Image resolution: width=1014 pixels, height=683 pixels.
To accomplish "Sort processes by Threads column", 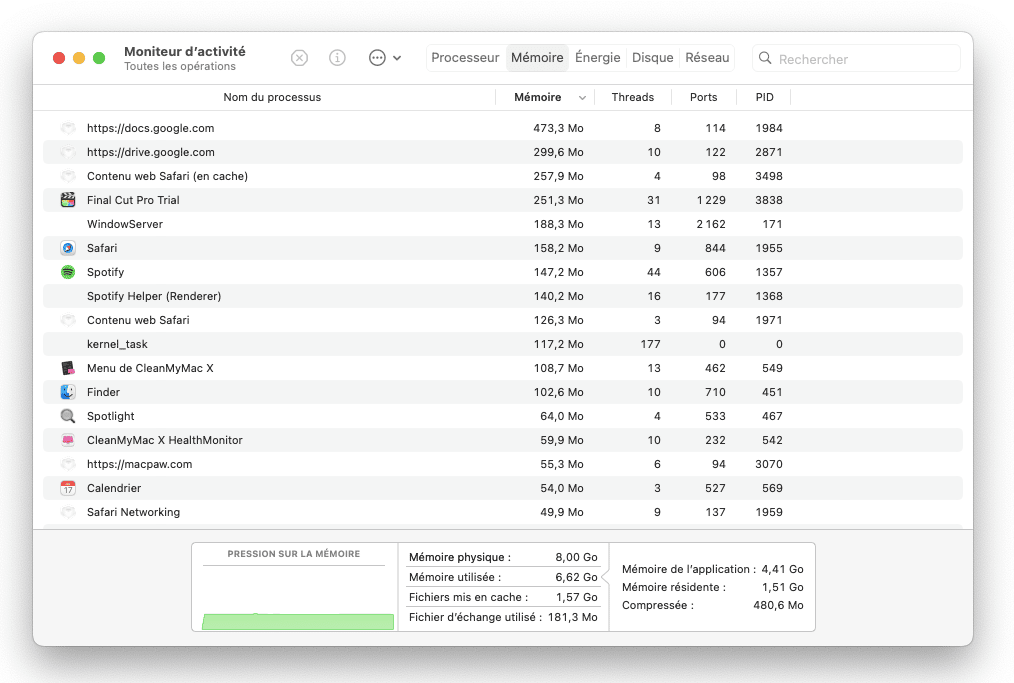I will coord(632,97).
